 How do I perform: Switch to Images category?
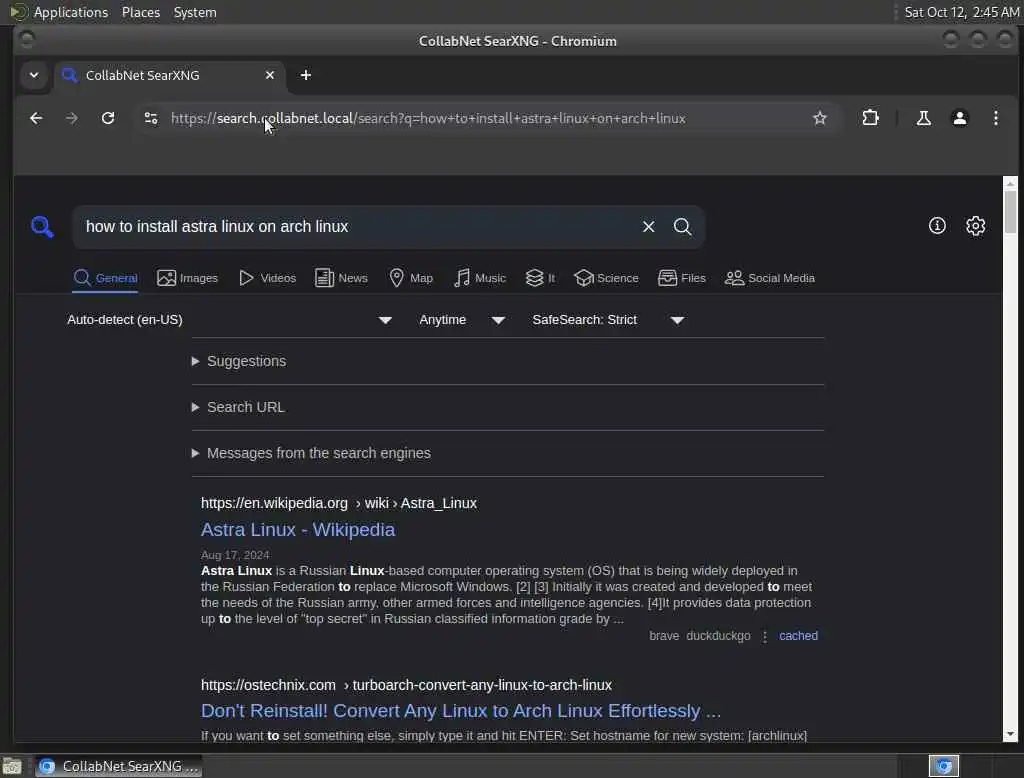coord(187,278)
